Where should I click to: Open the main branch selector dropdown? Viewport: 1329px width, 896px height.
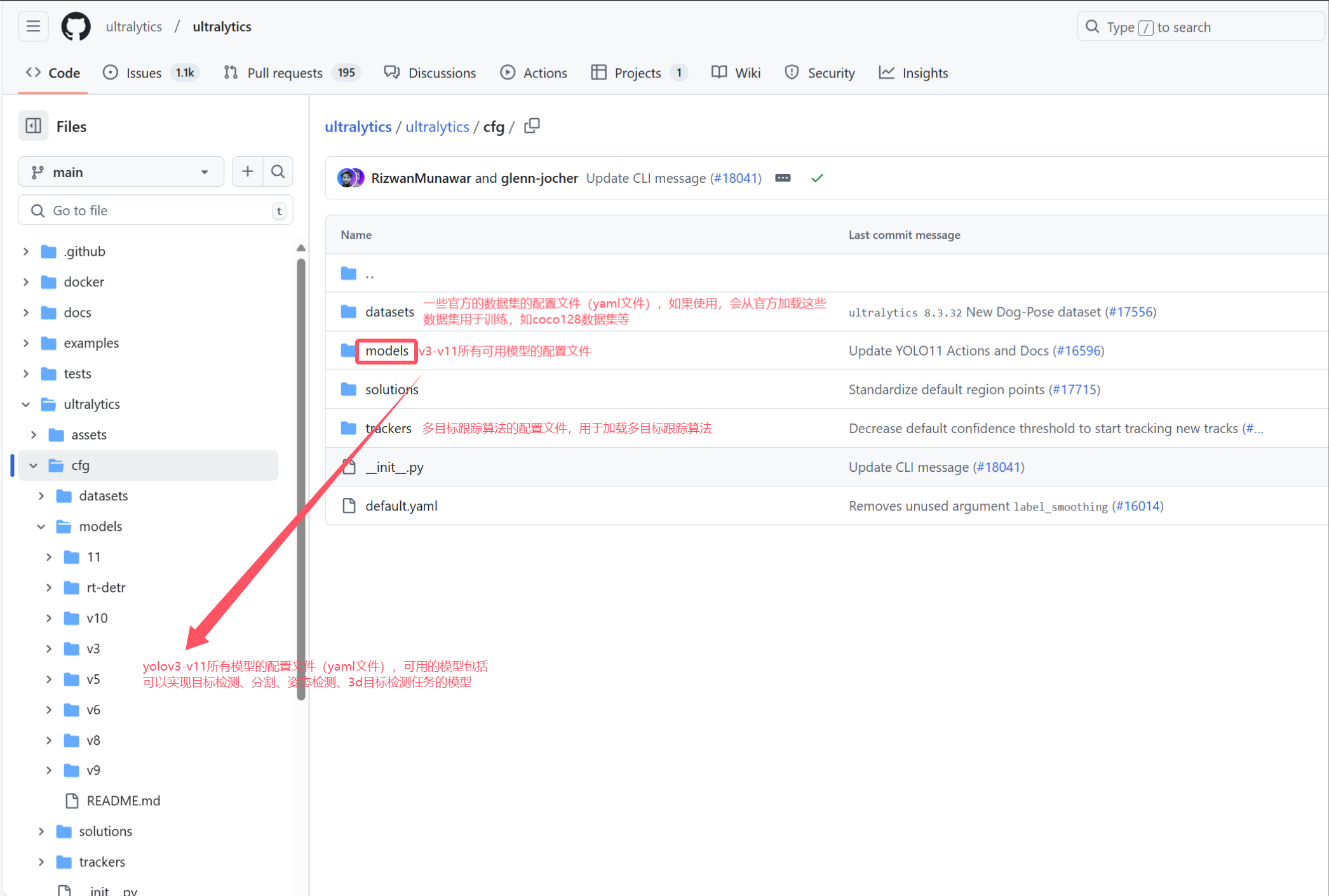point(121,172)
